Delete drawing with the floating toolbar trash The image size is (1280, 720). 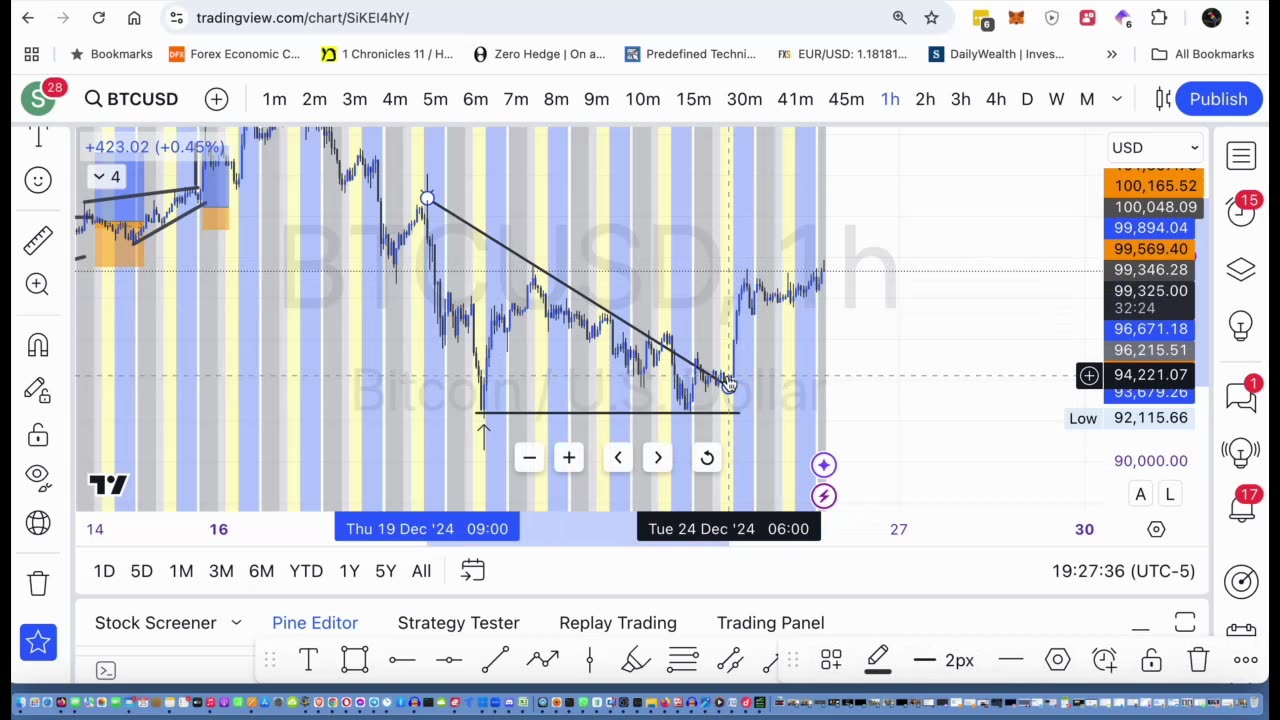coord(1198,660)
